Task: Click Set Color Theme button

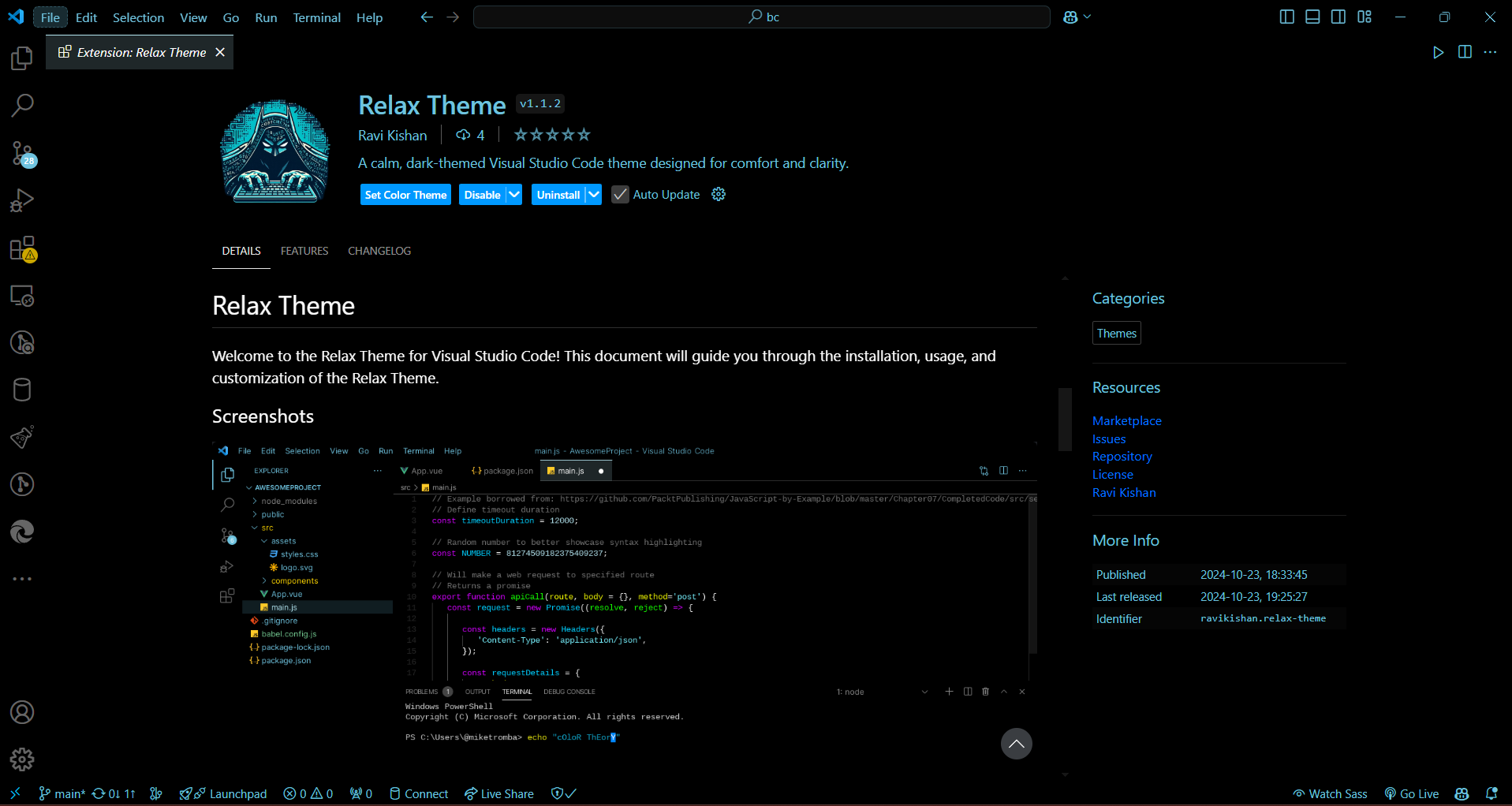Action: (405, 195)
